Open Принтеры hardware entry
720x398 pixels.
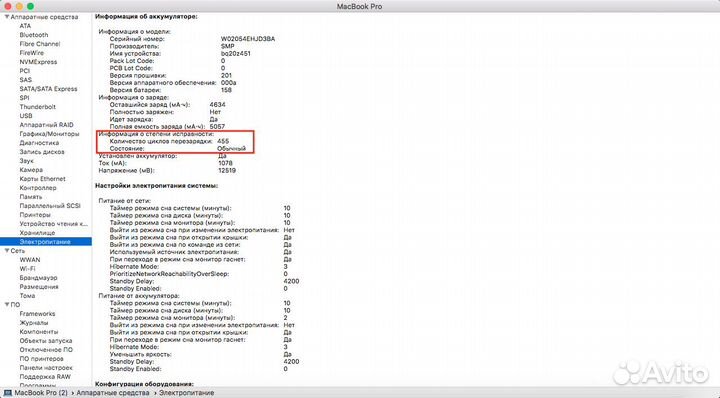tap(35, 214)
